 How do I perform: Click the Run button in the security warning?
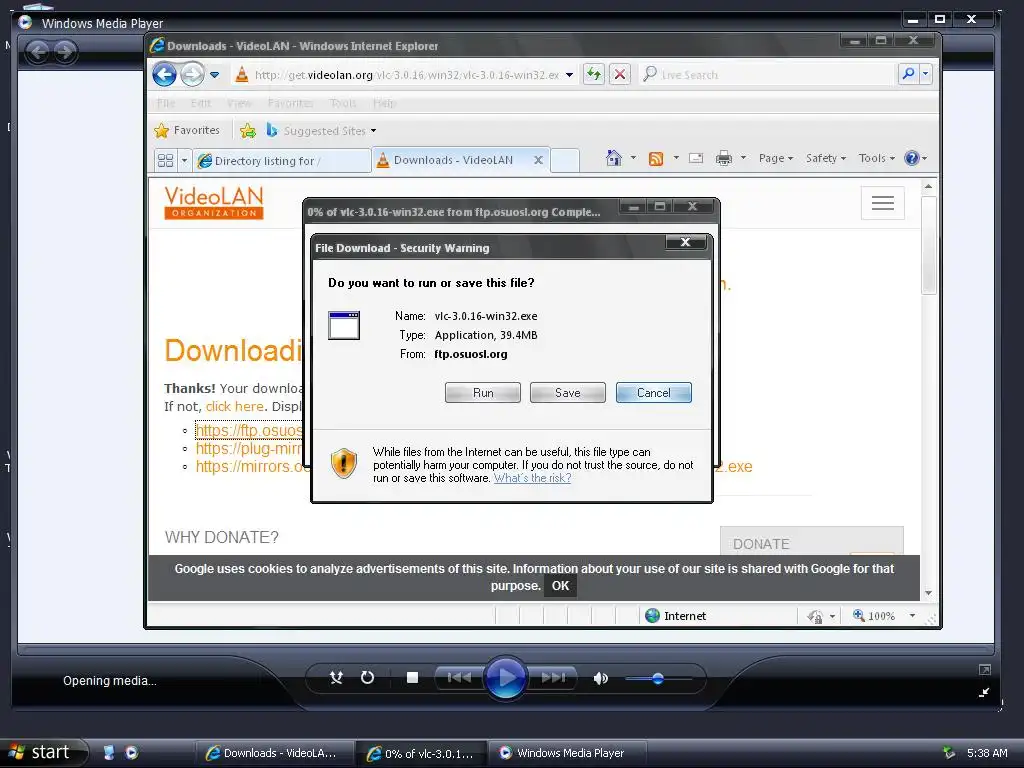tap(483, 392)
